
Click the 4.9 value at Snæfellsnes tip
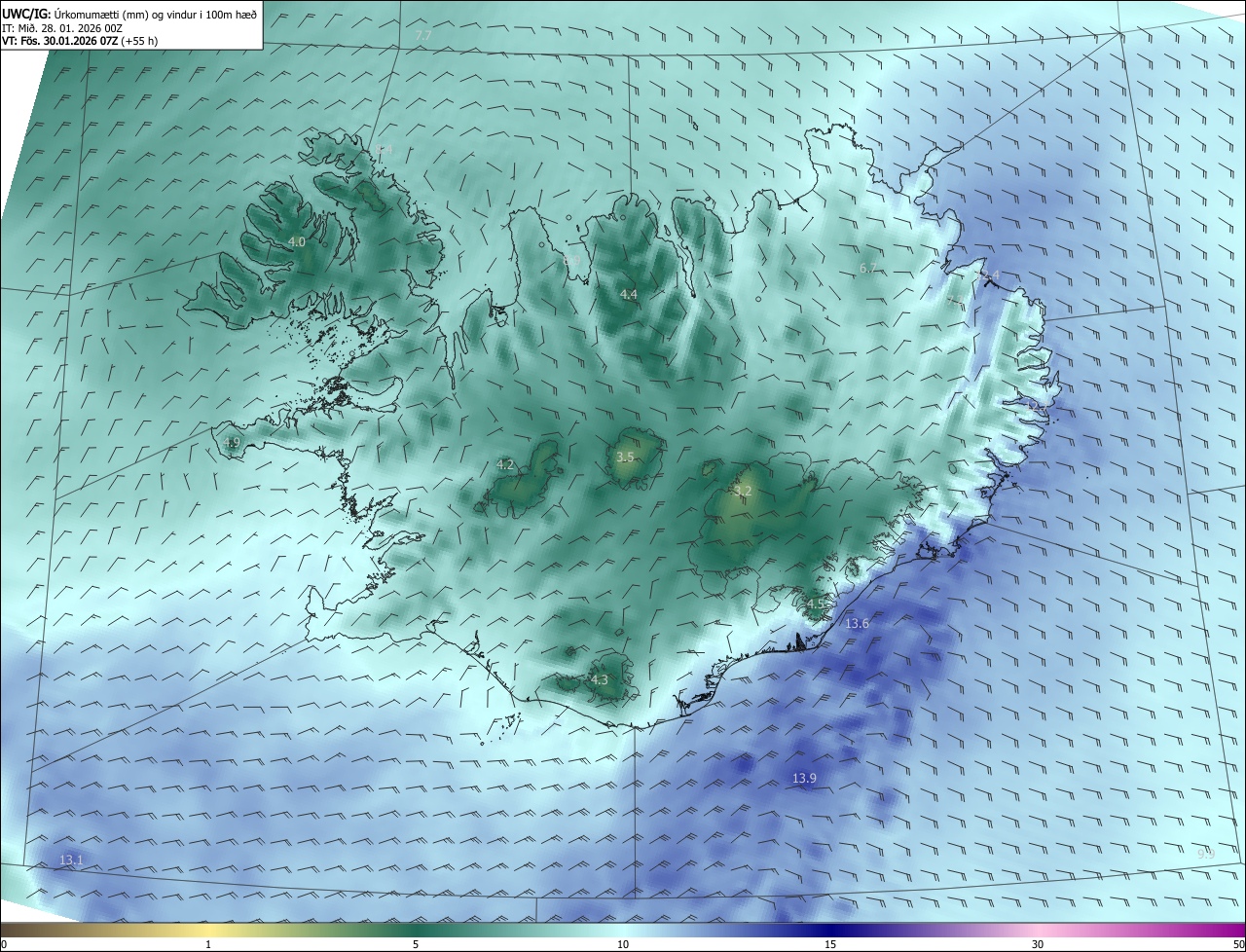coord(232,443)
